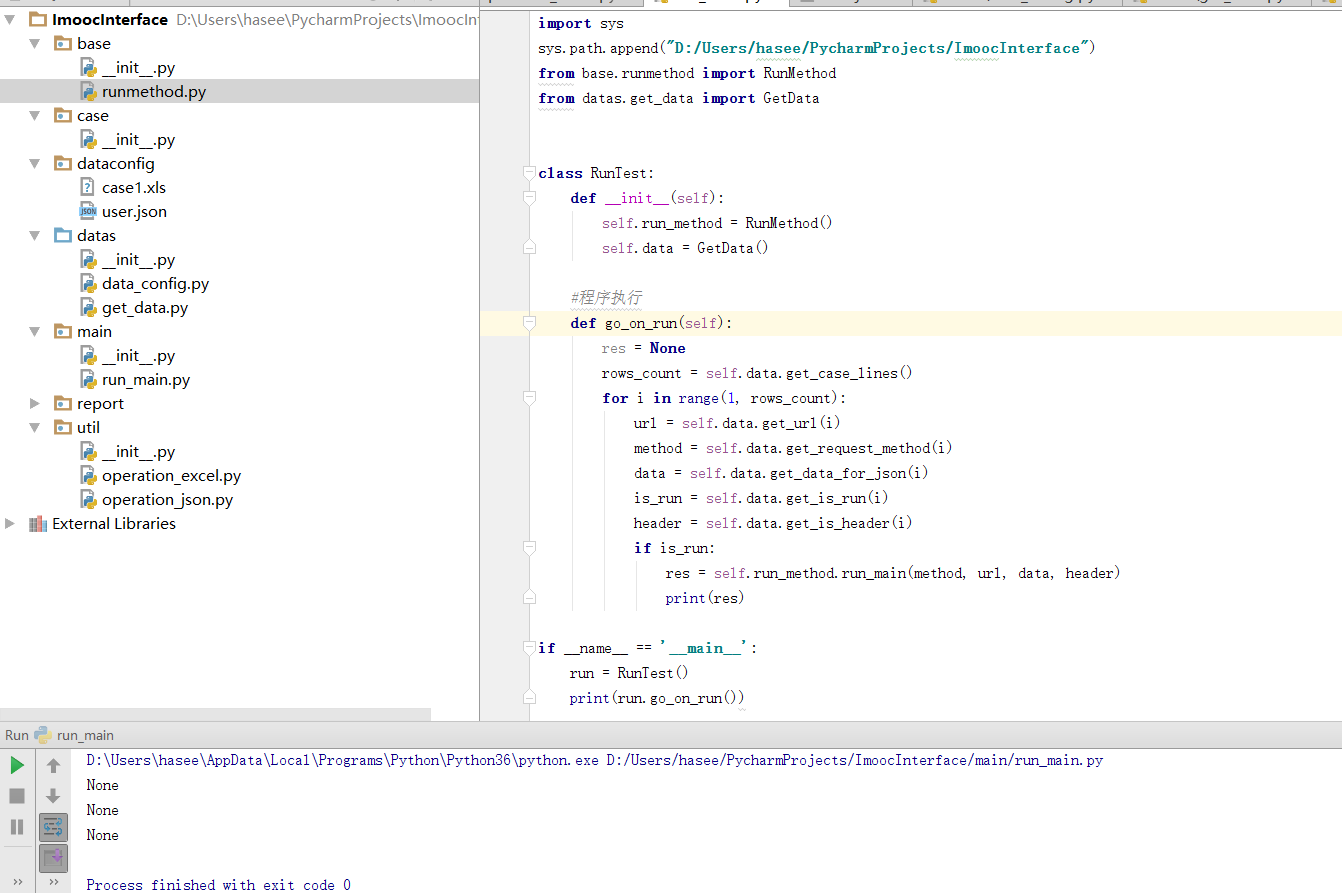Select __init__.py under datas folder

[138, 260]
